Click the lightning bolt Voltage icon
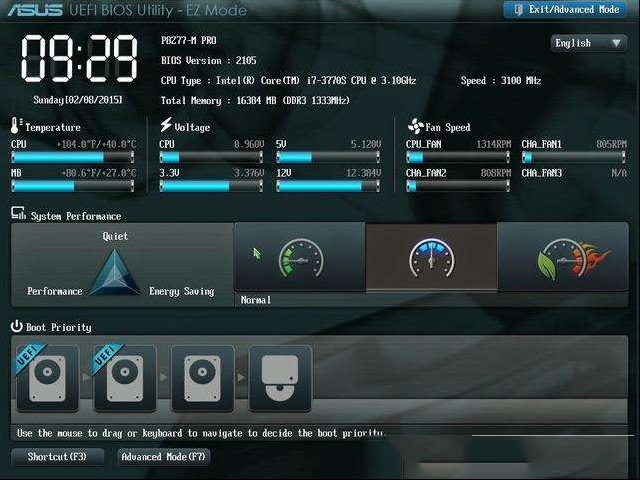 (x=166, y=125)
